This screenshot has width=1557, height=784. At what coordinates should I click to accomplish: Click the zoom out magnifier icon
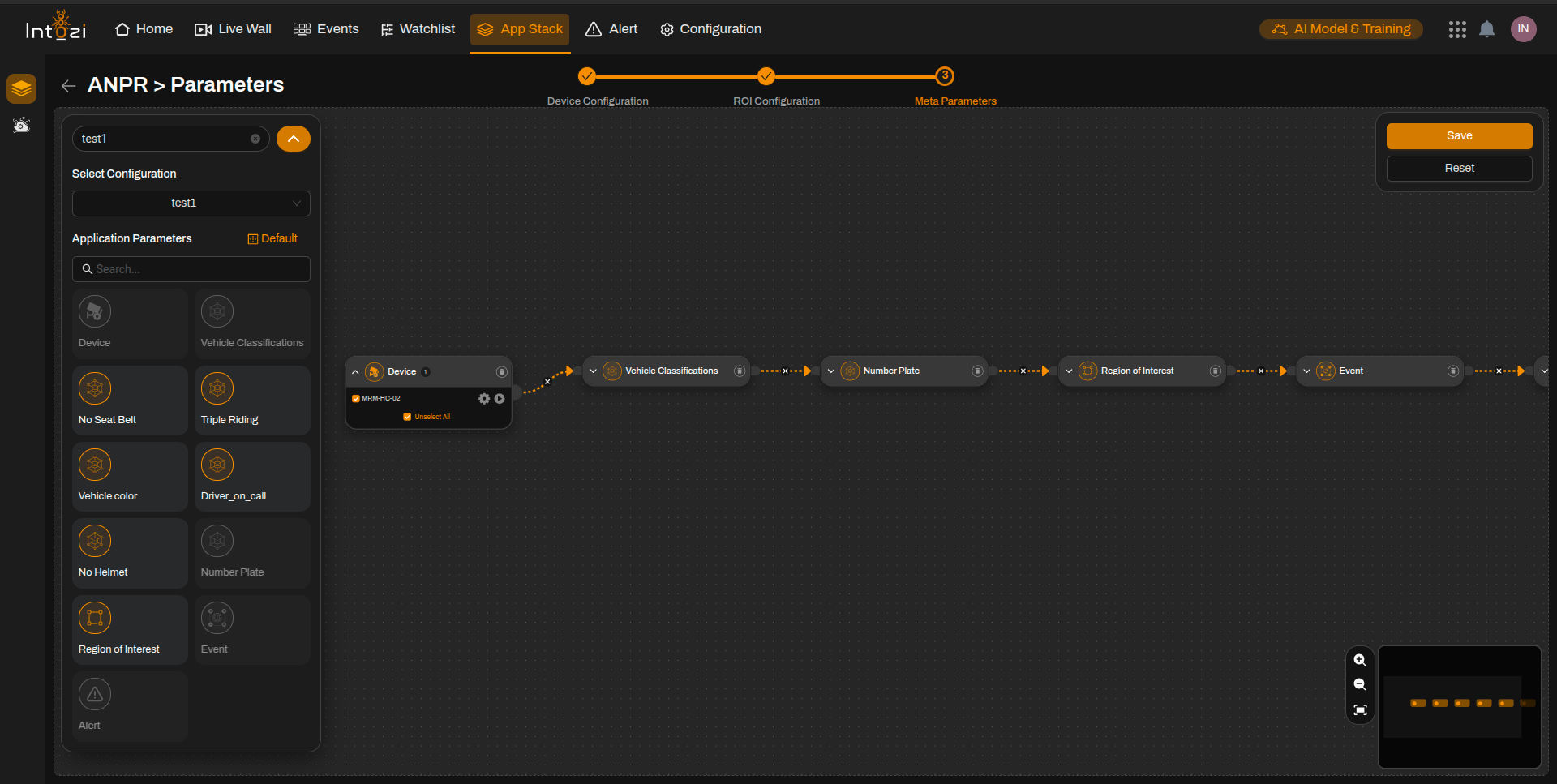(1360, 685)
